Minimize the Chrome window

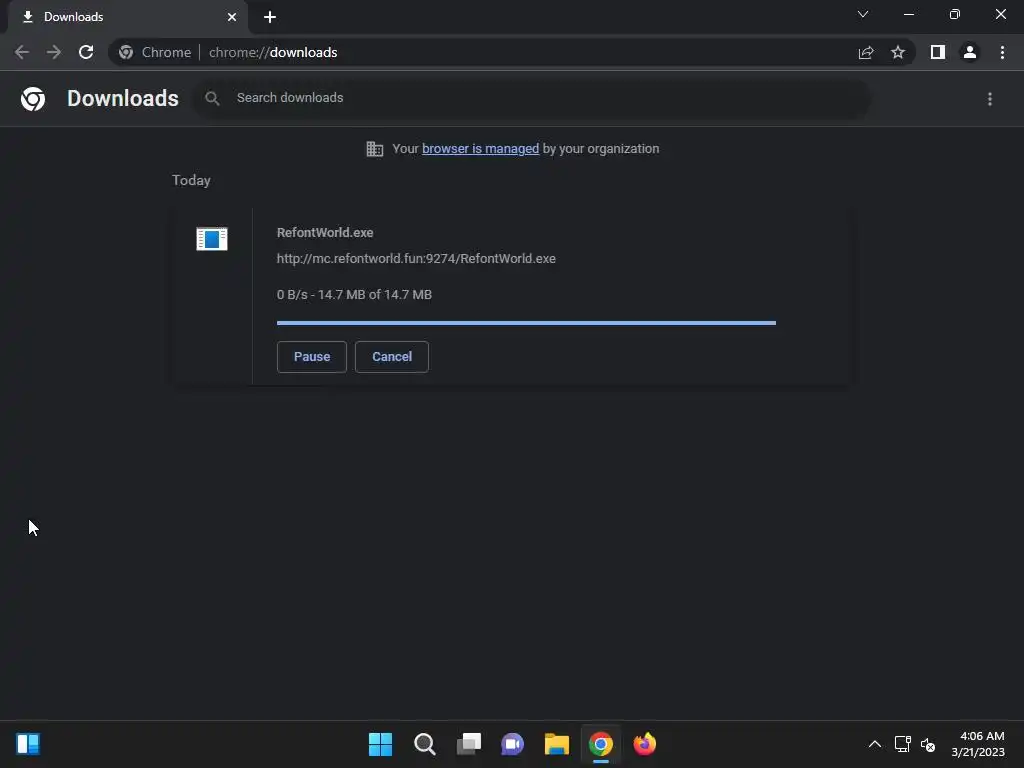(x=909, y=14)
